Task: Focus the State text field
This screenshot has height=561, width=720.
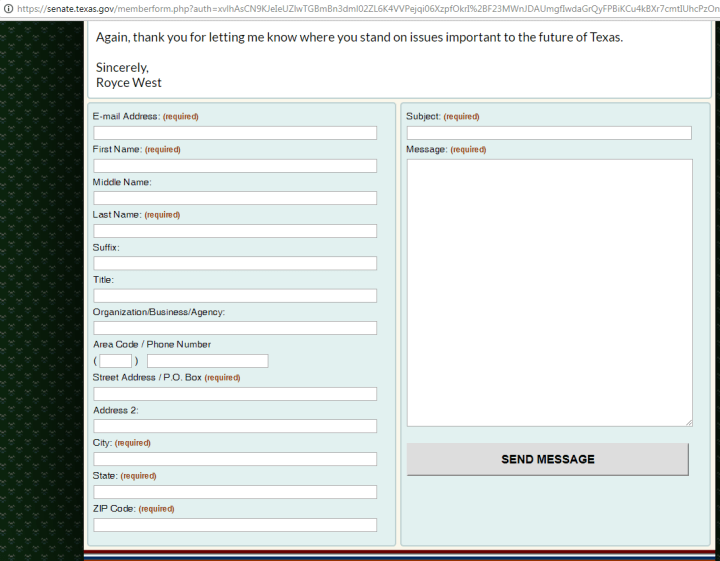Action: point(235,492)
